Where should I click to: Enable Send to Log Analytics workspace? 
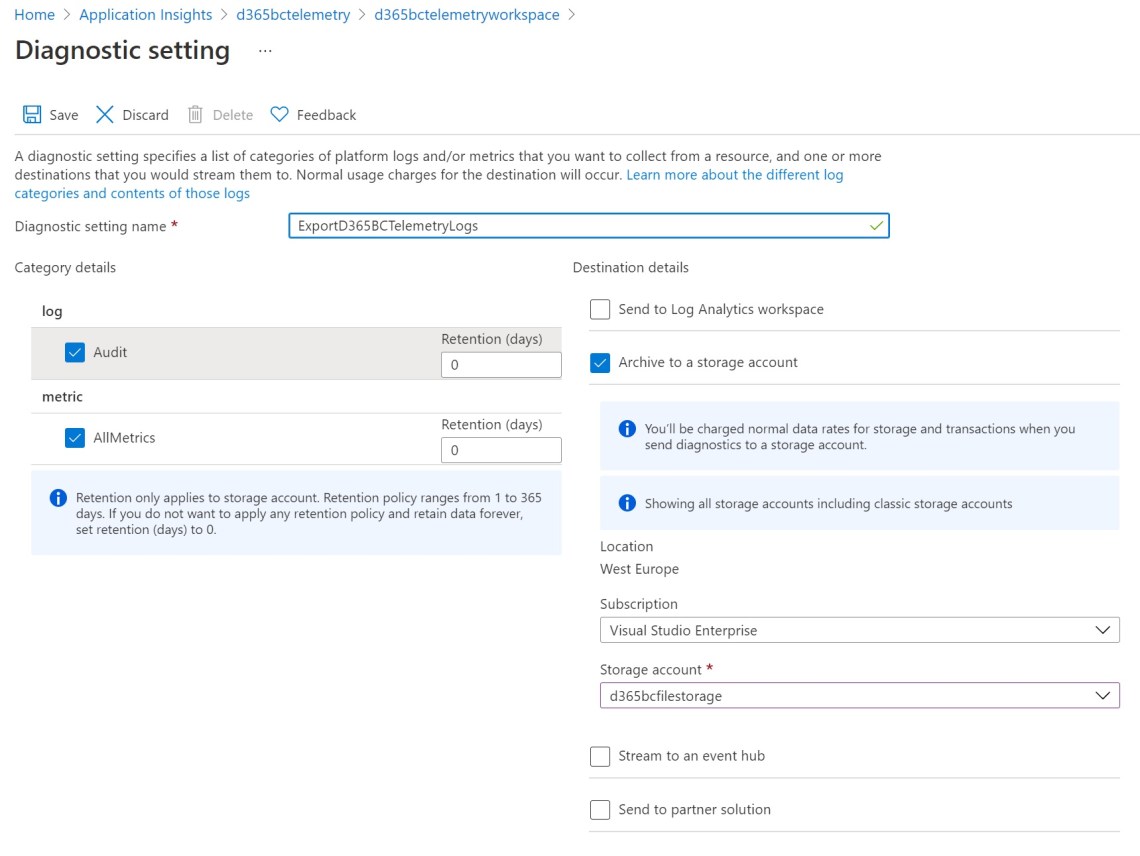[x=599, y=309]
